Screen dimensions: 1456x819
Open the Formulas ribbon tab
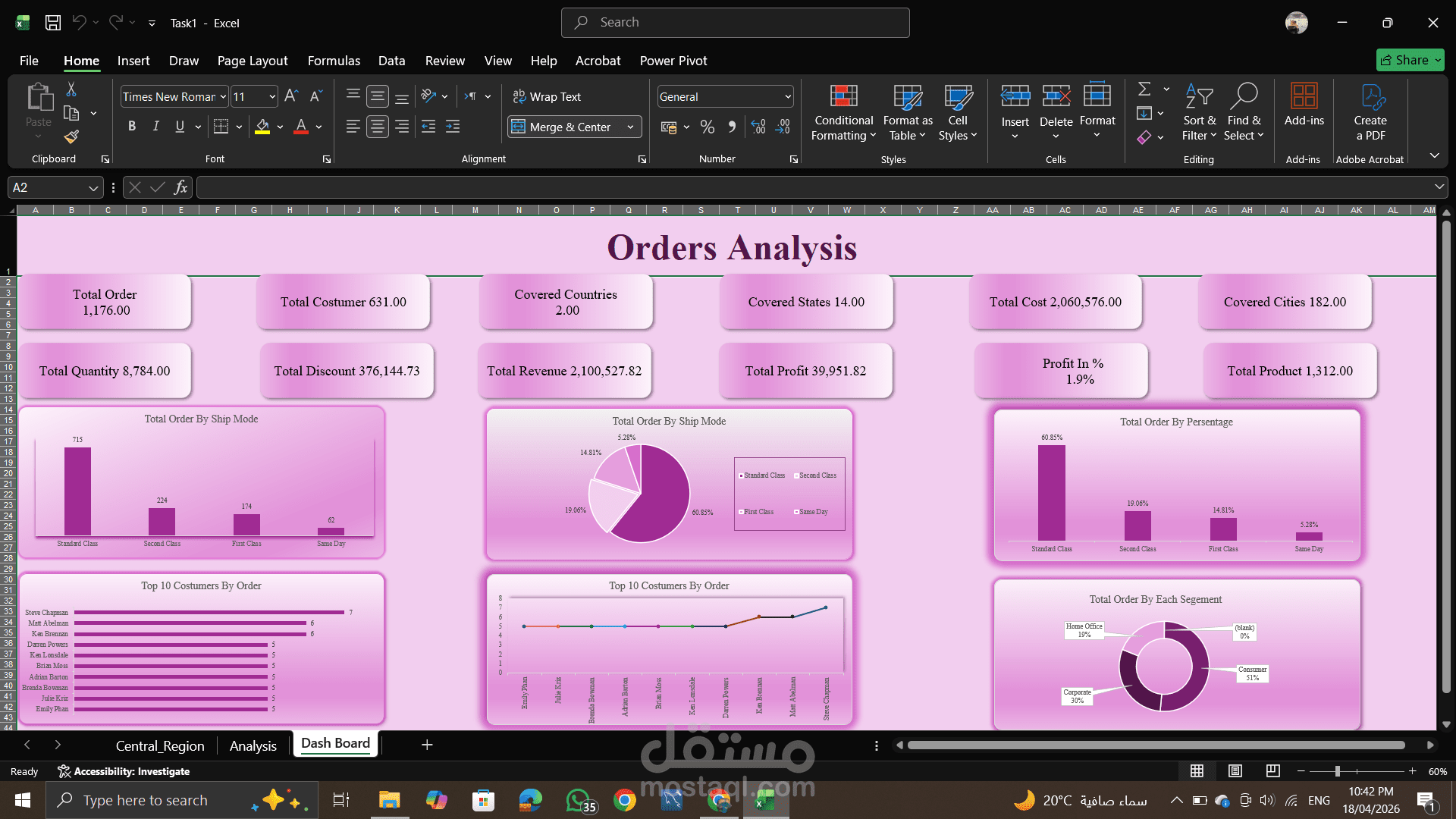coord(334,61)
